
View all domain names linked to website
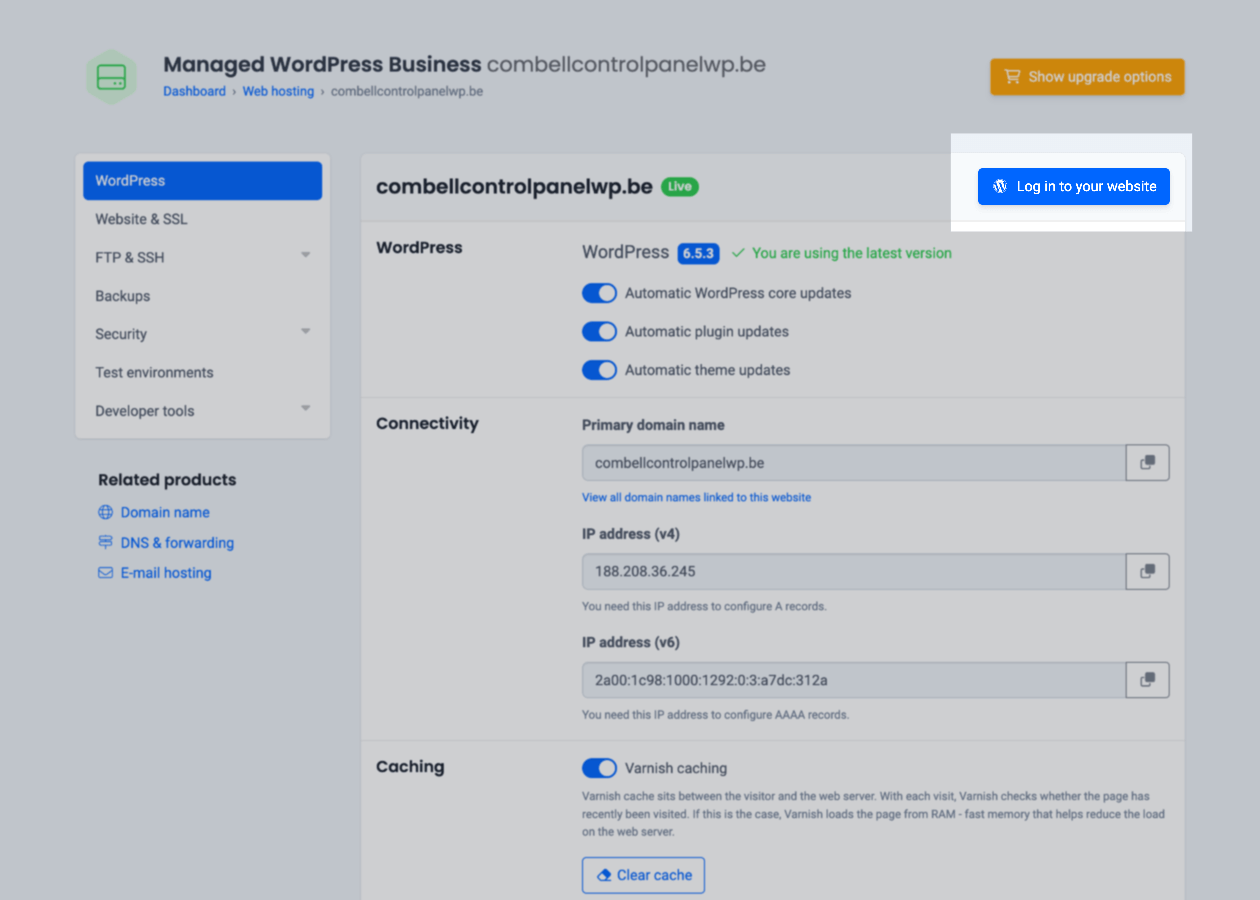(697, 497)
